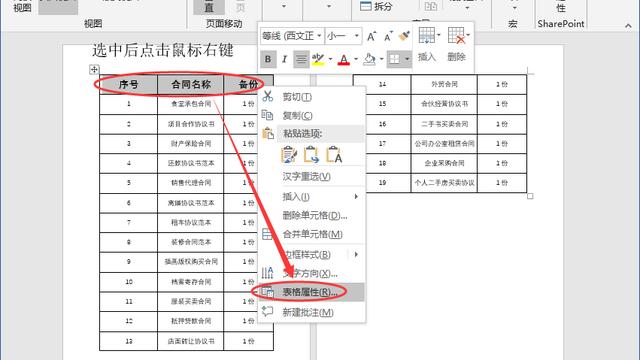This screenshot has width=640, height=360.
Task: Open shading color dropdown arrow
Action: (382, 59)
